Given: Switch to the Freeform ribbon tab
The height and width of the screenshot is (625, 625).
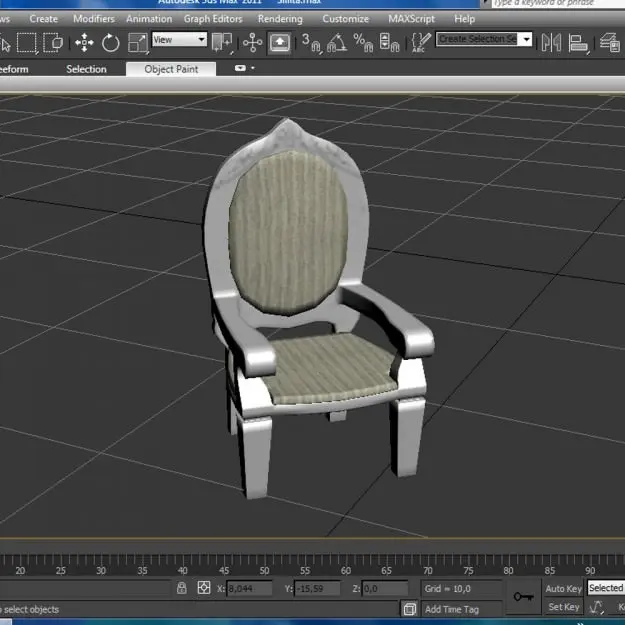Looking at the screenshot, I should coord(14,69).
